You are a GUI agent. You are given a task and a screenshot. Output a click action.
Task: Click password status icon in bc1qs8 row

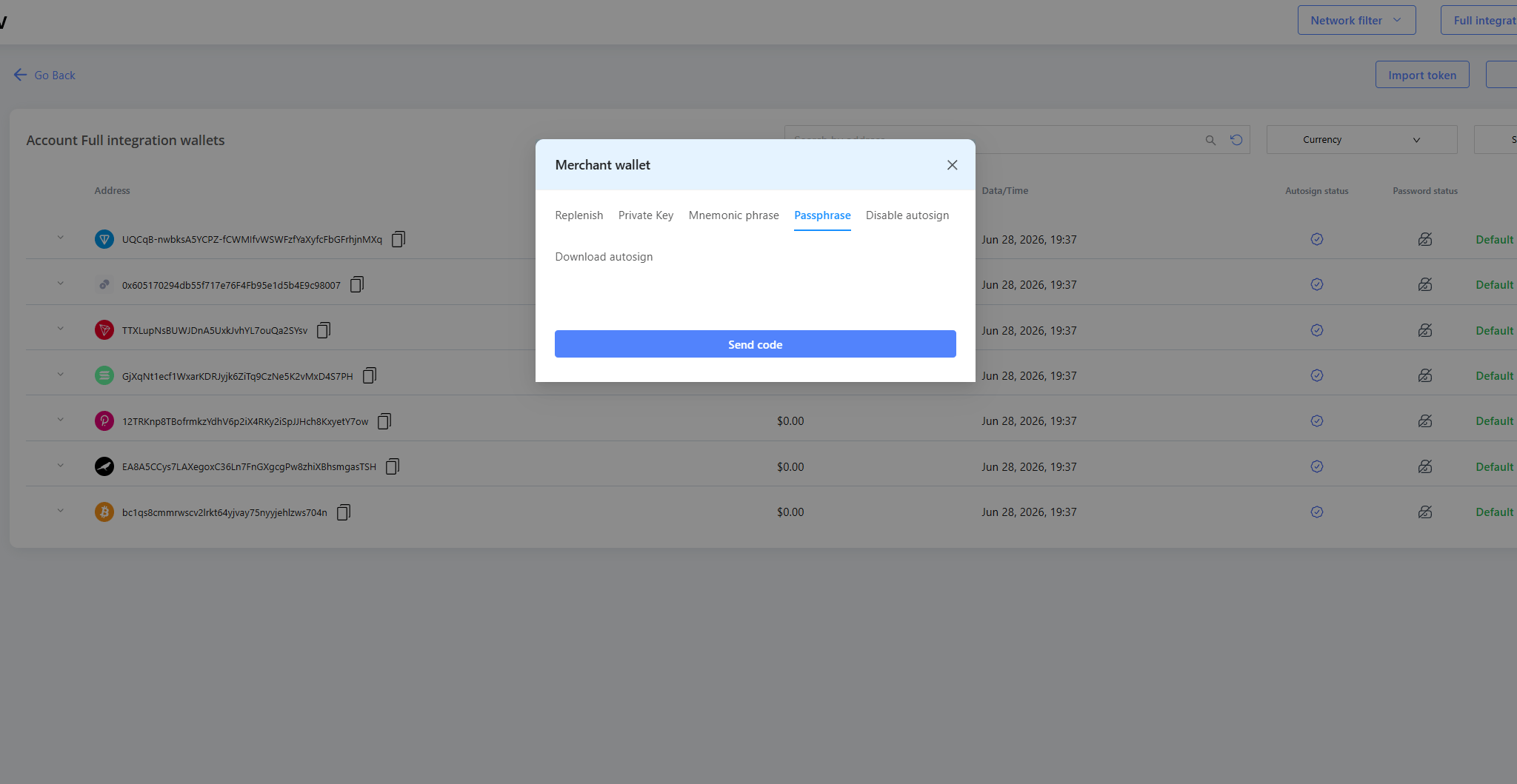[1425, 512]
